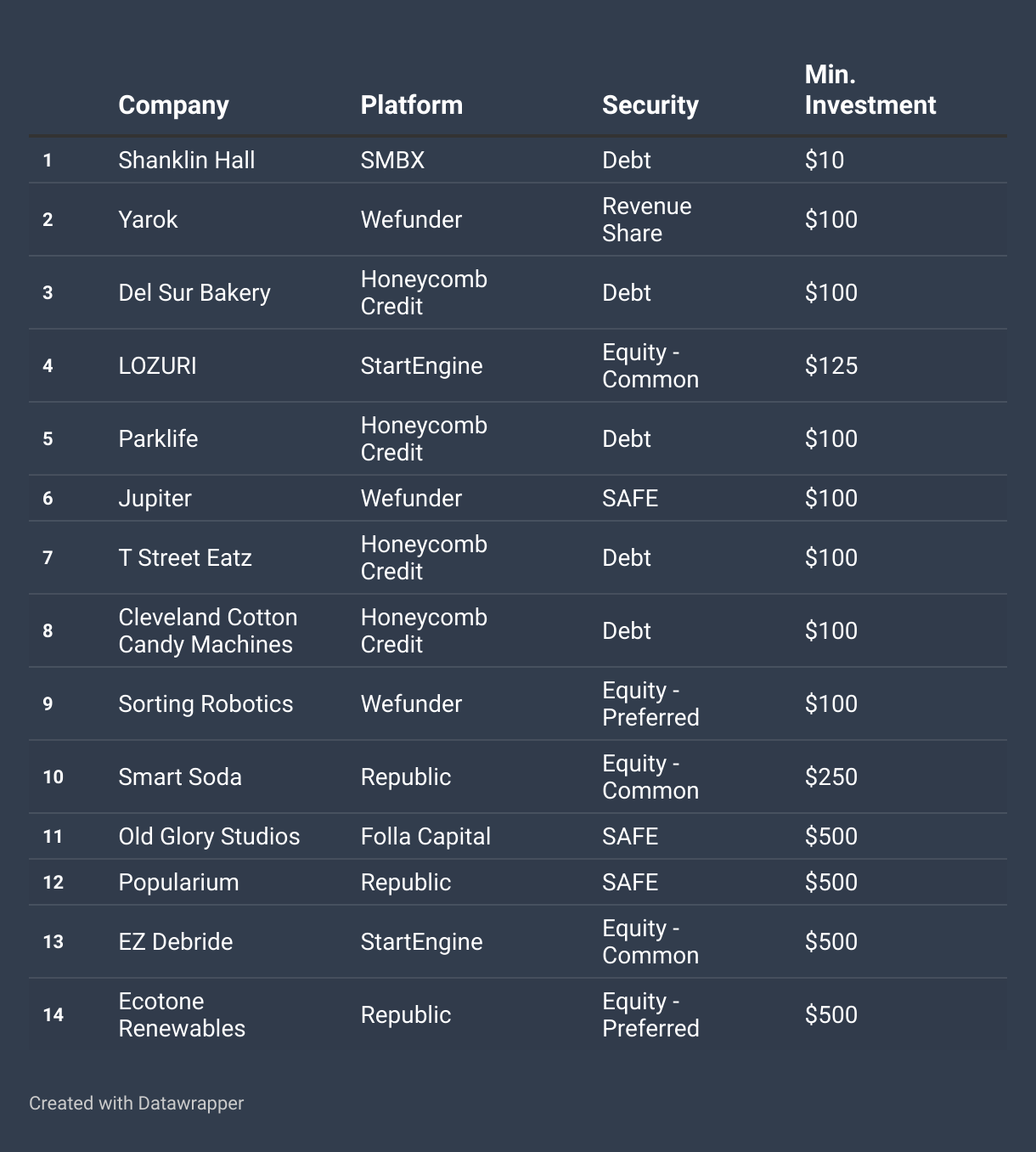Select the Del Sur Bakery cell
1036x1152 pixels.
pos(194,292)
